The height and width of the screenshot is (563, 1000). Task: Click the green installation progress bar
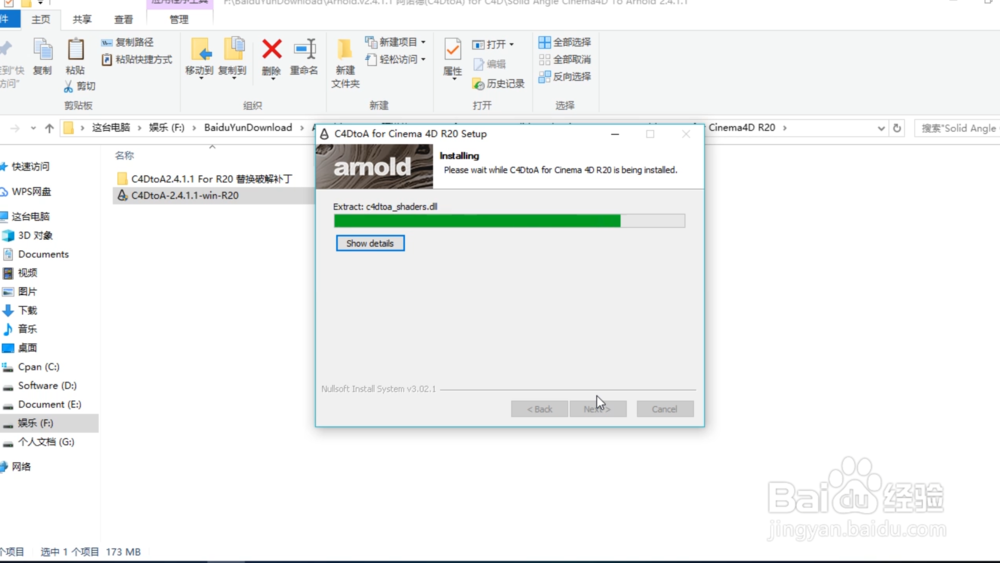tap(510, 221)
